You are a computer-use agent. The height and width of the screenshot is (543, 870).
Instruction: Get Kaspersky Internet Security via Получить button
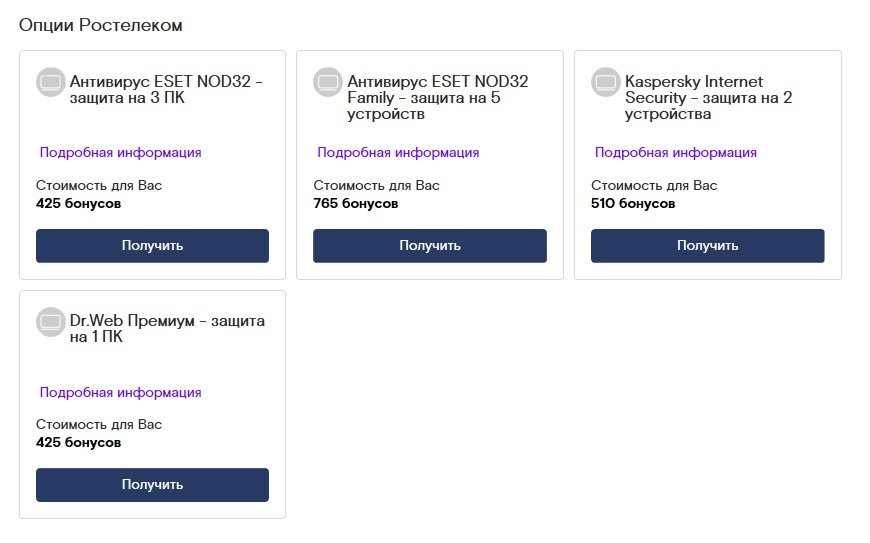[707, 246]
